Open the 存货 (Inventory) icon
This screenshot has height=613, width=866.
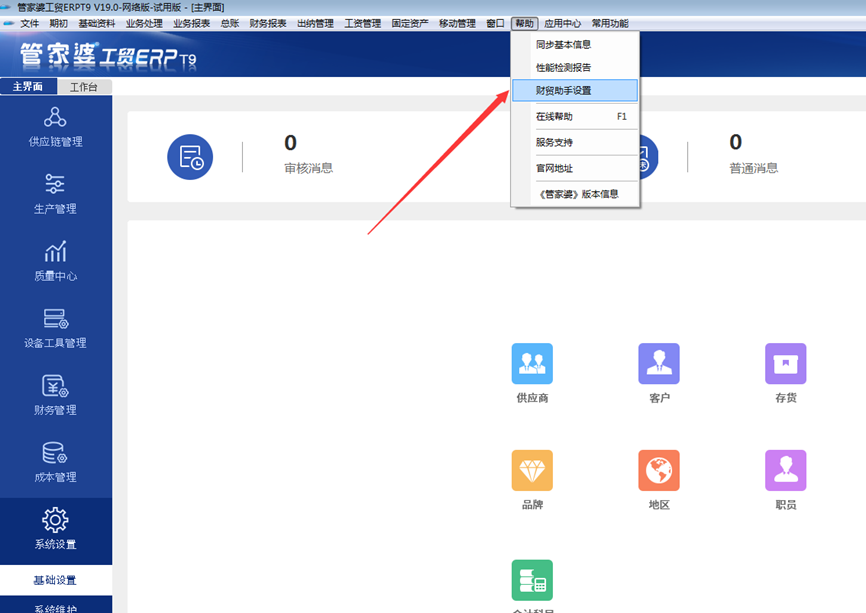pos(785,364)
